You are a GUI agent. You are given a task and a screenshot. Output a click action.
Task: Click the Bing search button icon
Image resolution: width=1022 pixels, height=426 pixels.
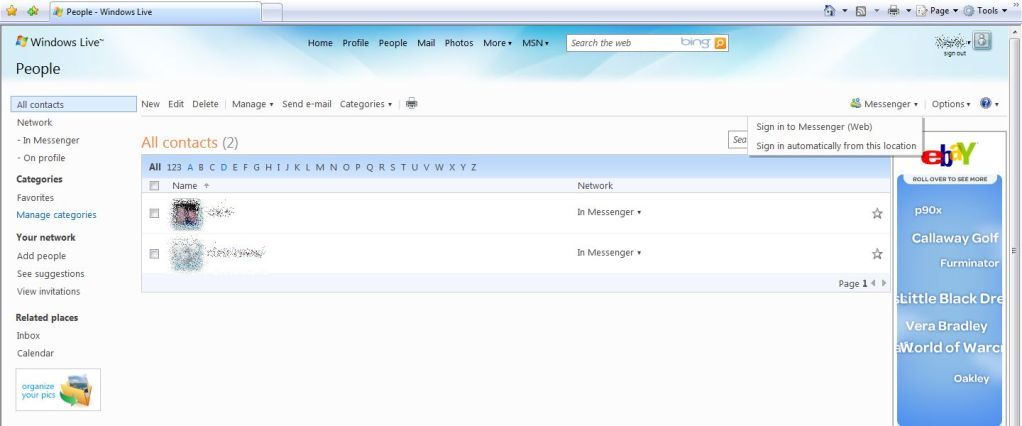[x=720, y=43]
